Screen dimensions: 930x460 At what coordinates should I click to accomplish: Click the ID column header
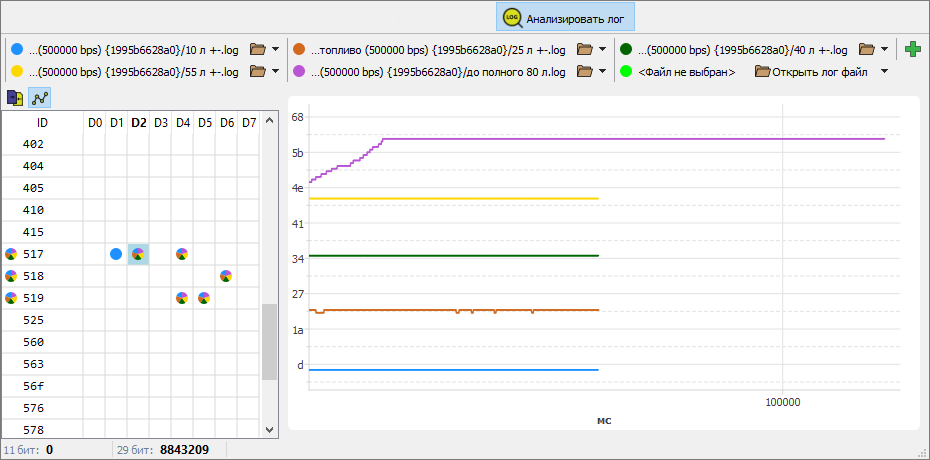tap(42, 123)
